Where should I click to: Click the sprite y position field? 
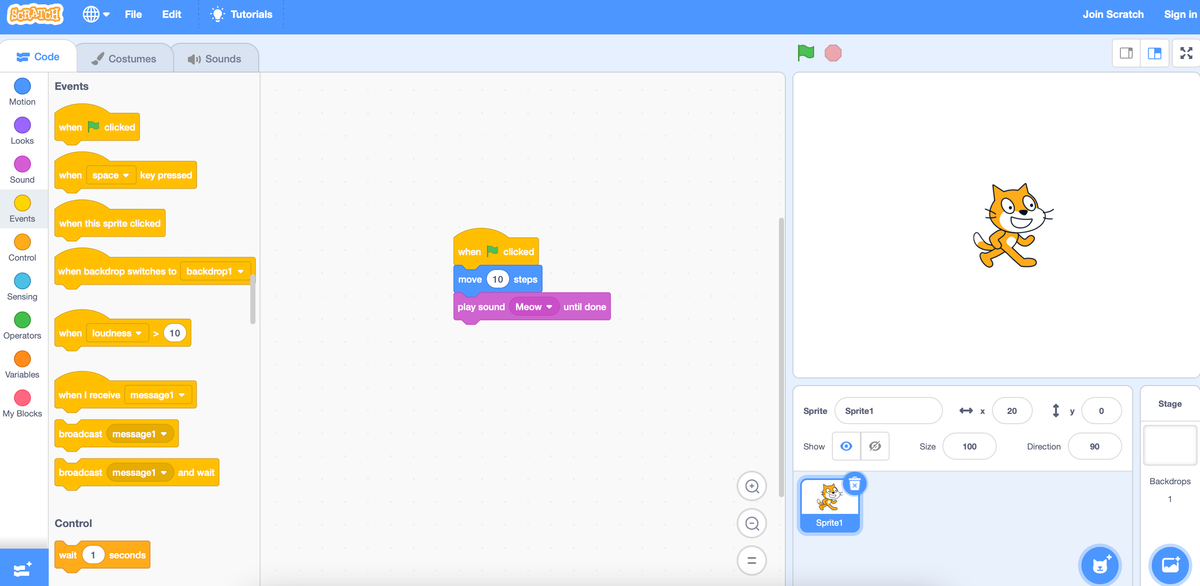pyautogui.click(x=1101, y=411)
